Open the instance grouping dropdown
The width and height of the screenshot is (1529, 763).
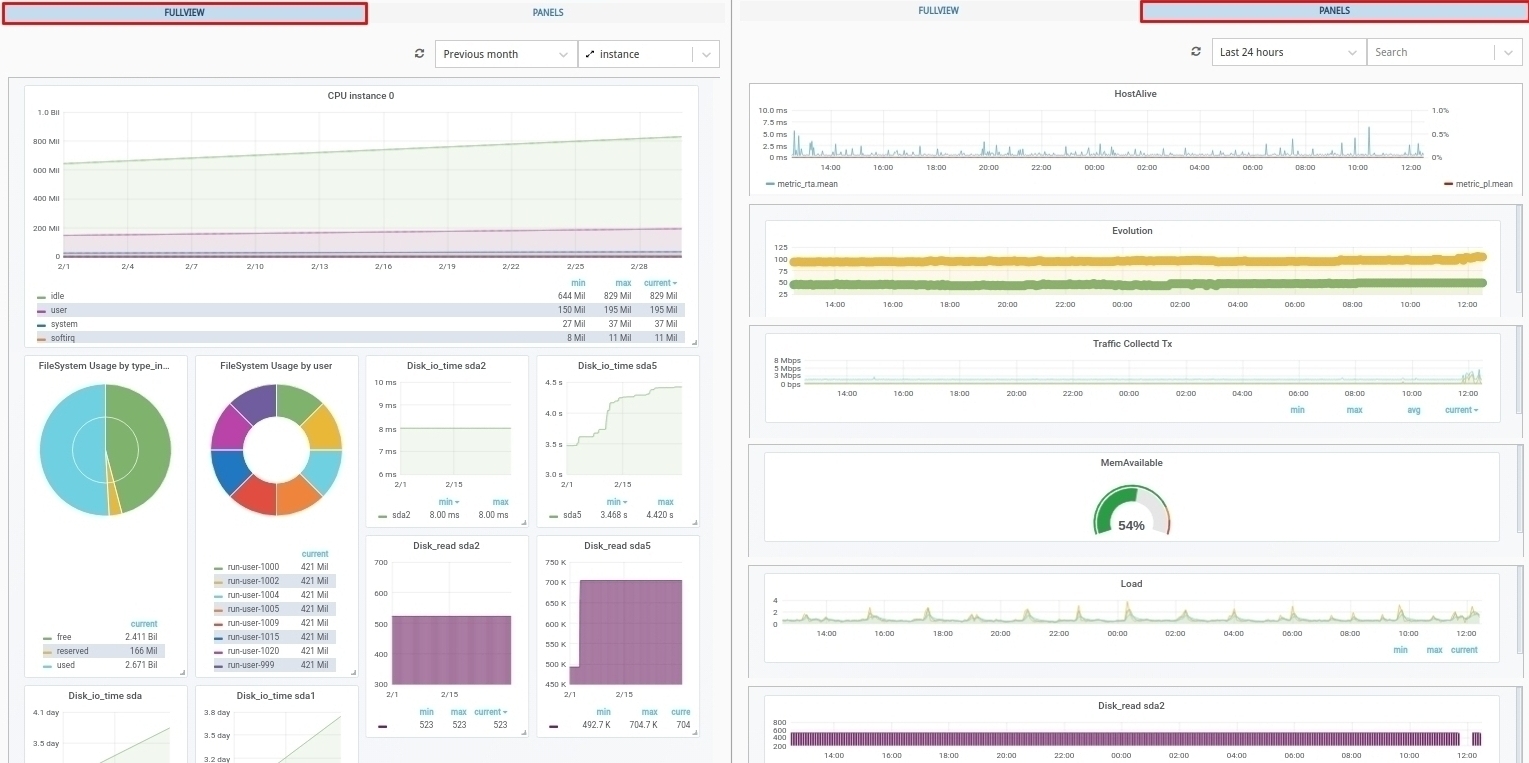click(x=649, y=54)
